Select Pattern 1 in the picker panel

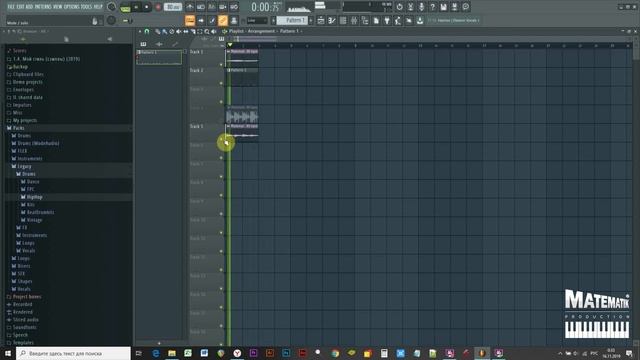coord(159,57)
